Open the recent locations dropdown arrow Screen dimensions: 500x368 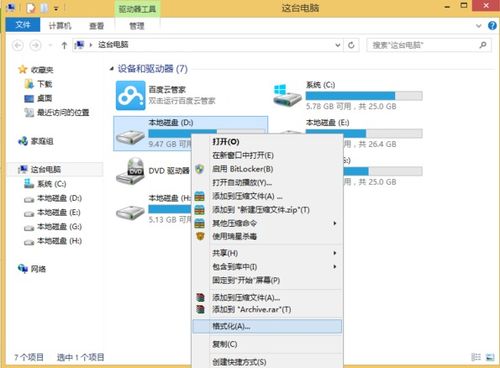tap(50, 45)
